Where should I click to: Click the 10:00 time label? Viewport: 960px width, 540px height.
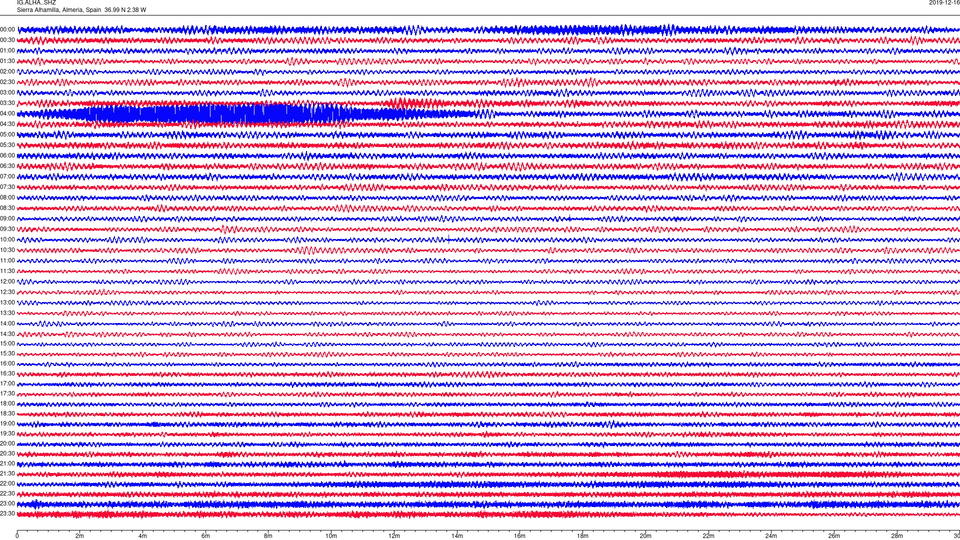coord(7,239)
